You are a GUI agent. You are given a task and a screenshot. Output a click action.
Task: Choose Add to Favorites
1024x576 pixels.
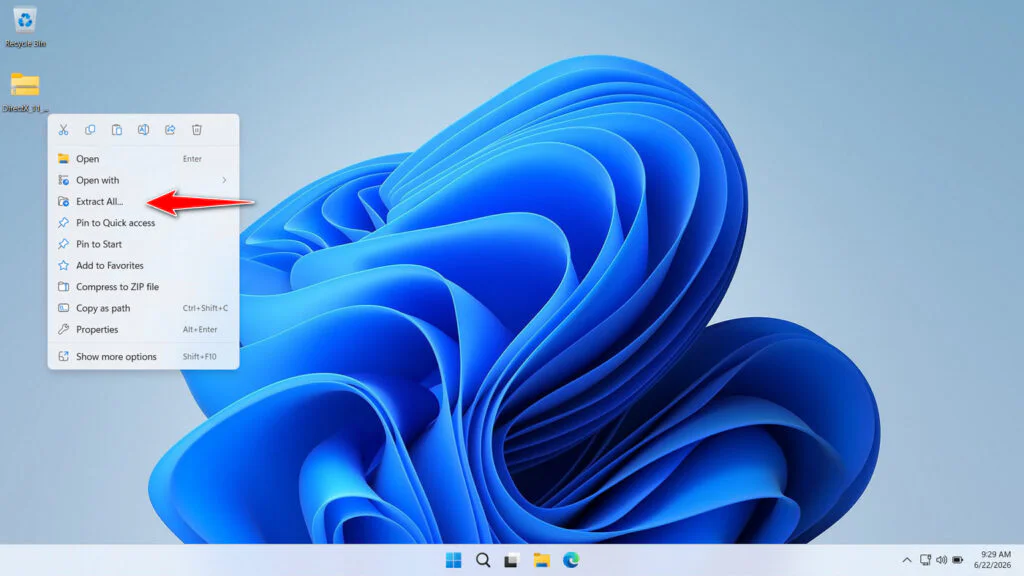143,266
